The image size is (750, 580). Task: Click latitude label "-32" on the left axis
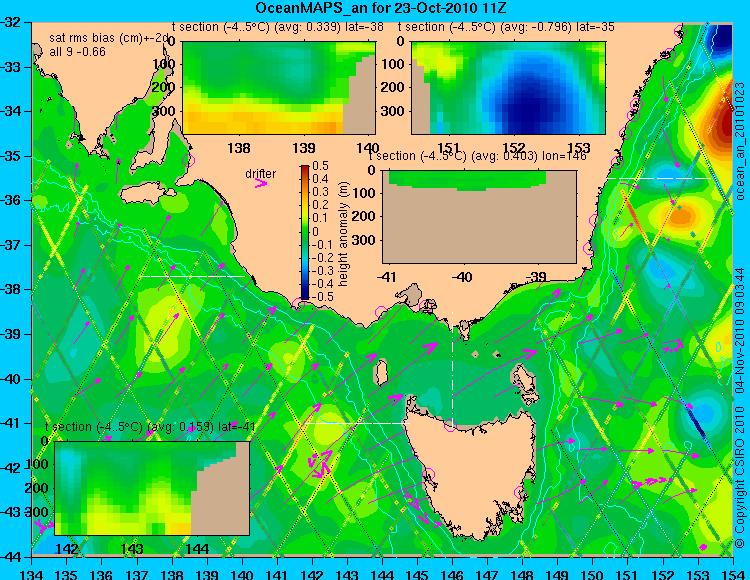click(x=12, y=22)
